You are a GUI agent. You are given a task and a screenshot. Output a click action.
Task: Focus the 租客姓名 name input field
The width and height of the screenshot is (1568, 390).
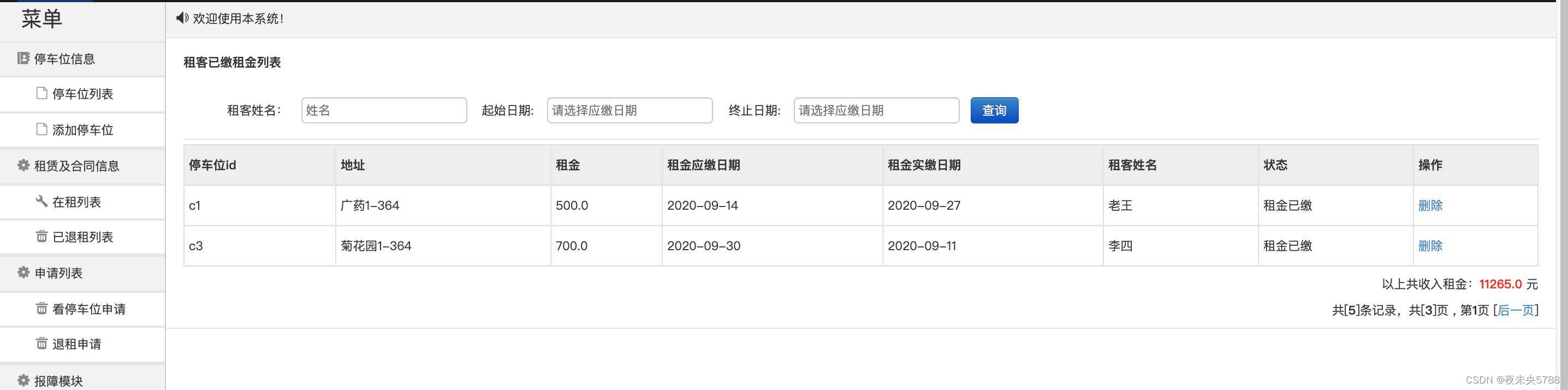[384, 110]
